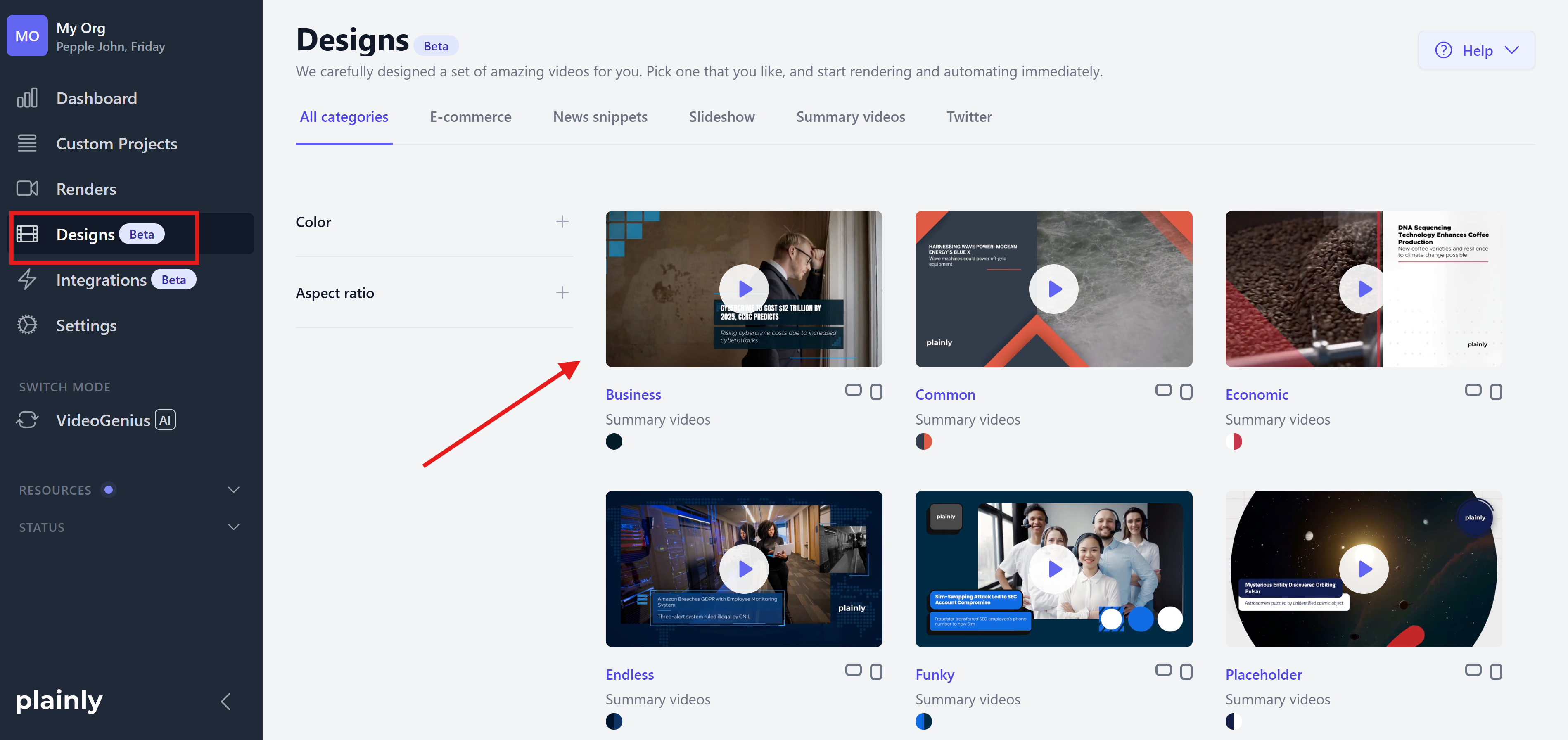The height and width of the screenshot is (740, 1568).
Task: Select landscape orientation for the Business design
Action: (854, 390)
